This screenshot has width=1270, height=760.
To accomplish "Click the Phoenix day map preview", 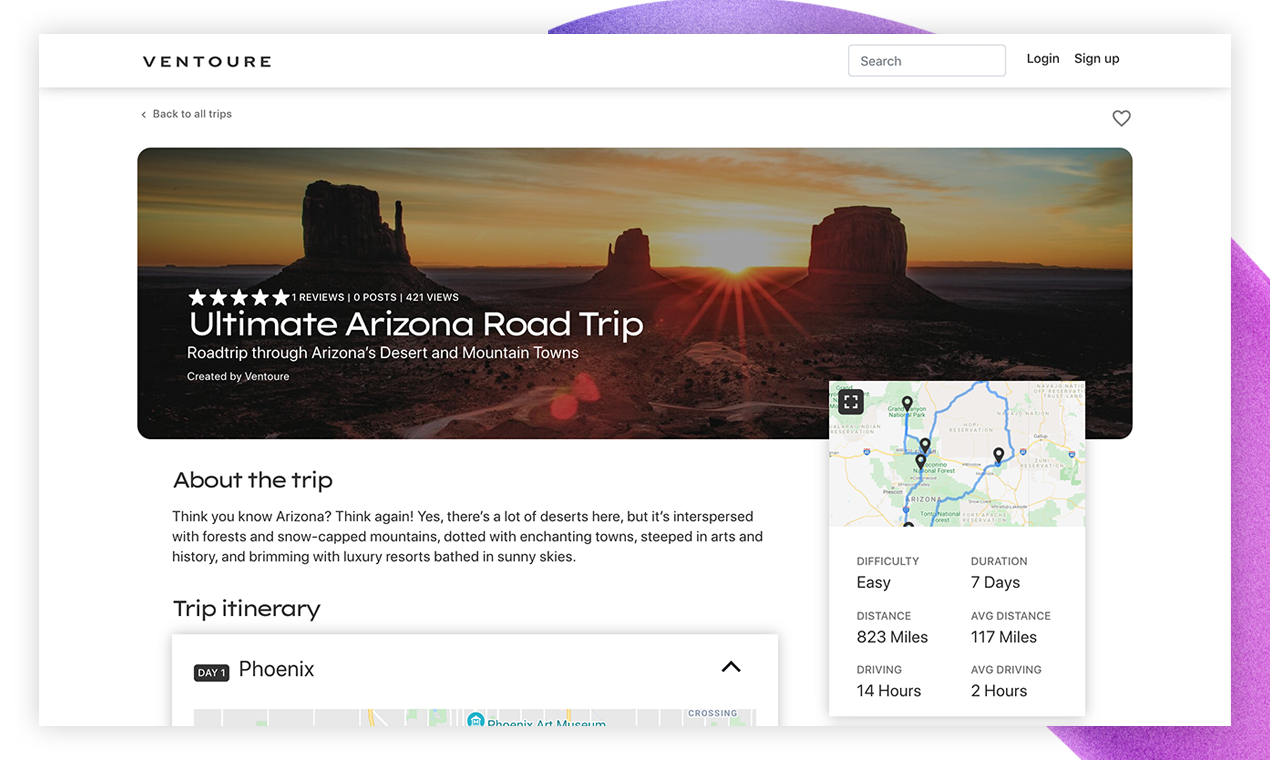I will coord(475,718).
